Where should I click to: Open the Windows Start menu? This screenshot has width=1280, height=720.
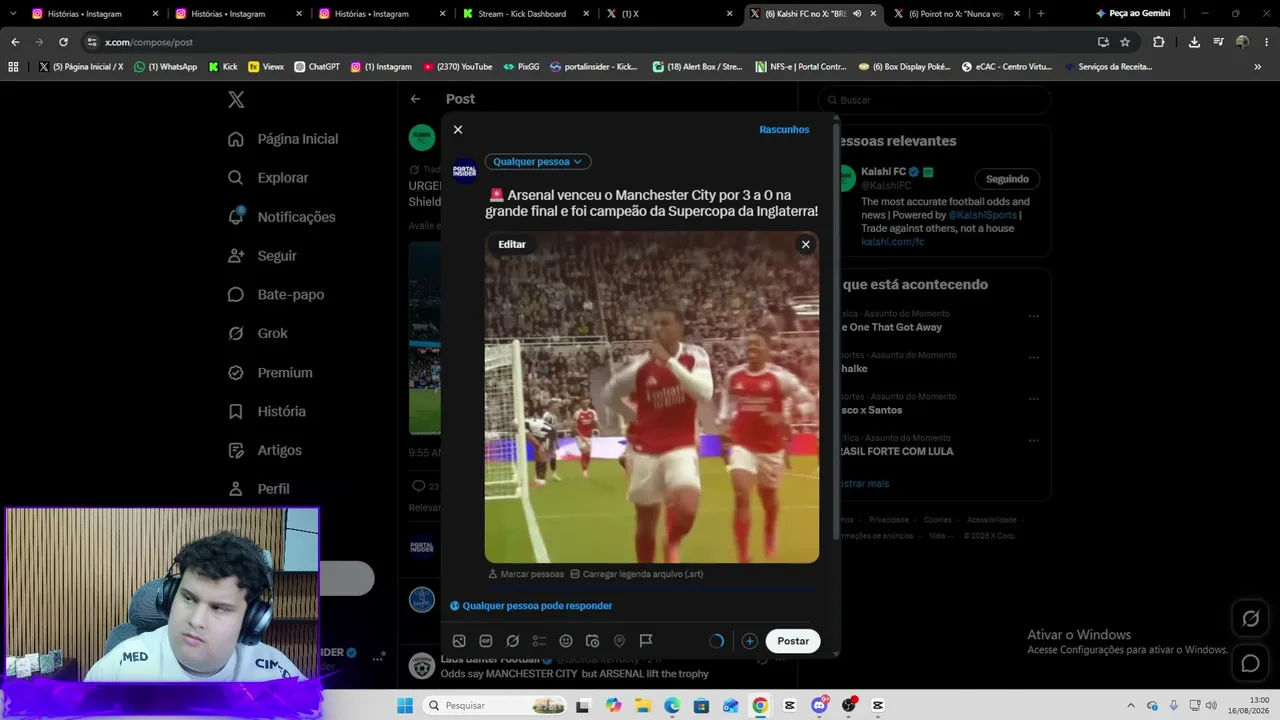(404, 706)
